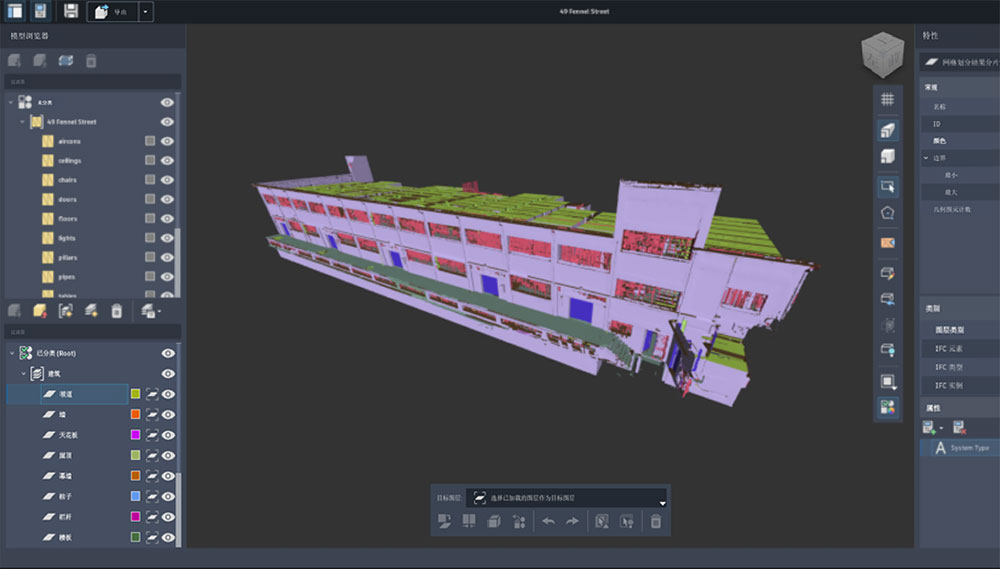
Task: Open the export button dropdown arrow
Action: tap(146, 11)
